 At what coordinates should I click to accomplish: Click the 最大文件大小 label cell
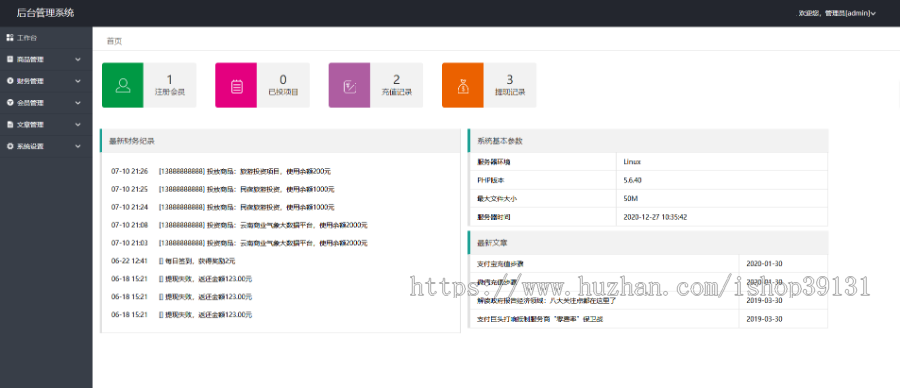tap(542, 199)
